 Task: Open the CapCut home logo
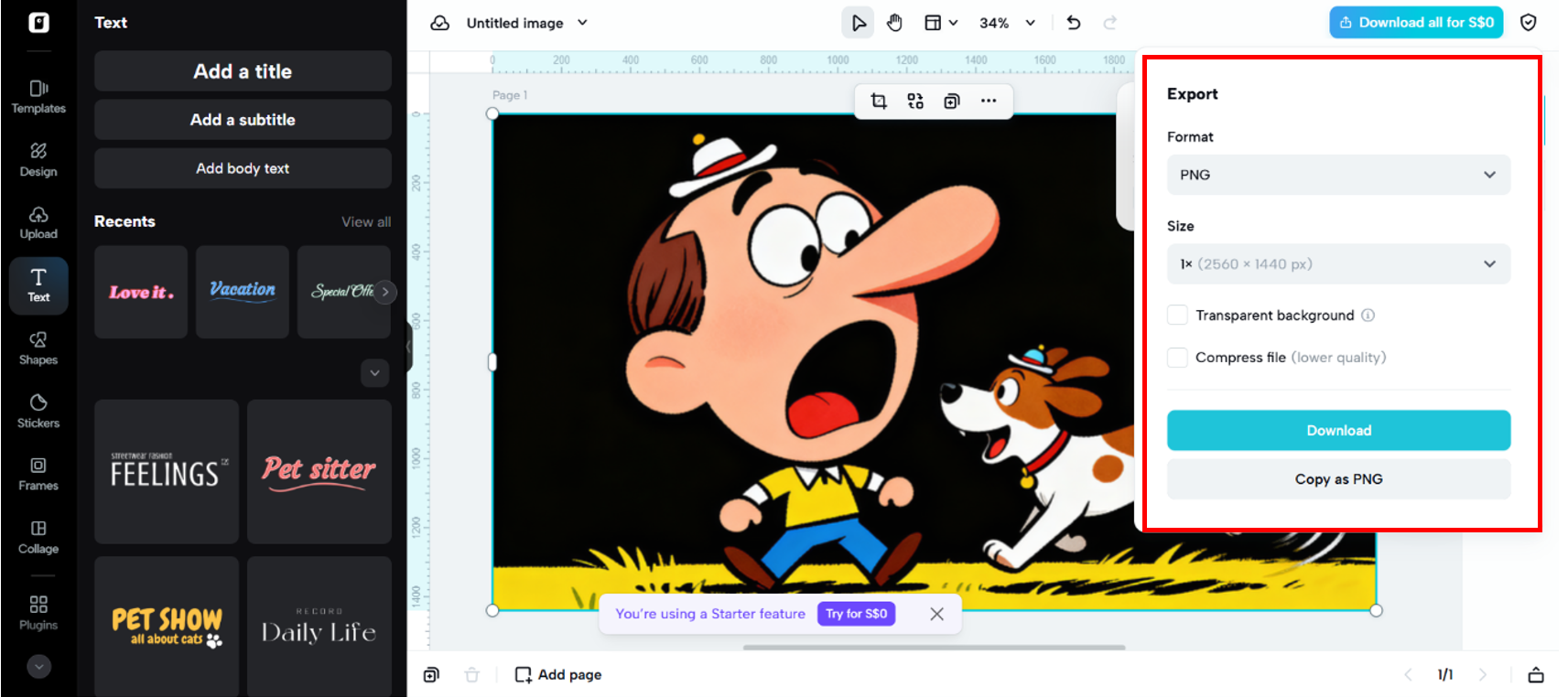click(38, 22)
